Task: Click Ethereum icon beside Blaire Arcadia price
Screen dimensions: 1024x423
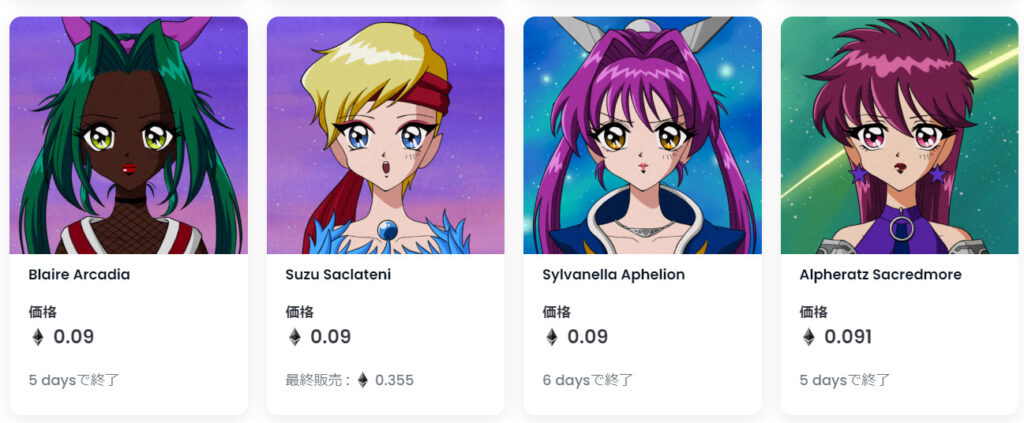Action: (x=38, y=337)
